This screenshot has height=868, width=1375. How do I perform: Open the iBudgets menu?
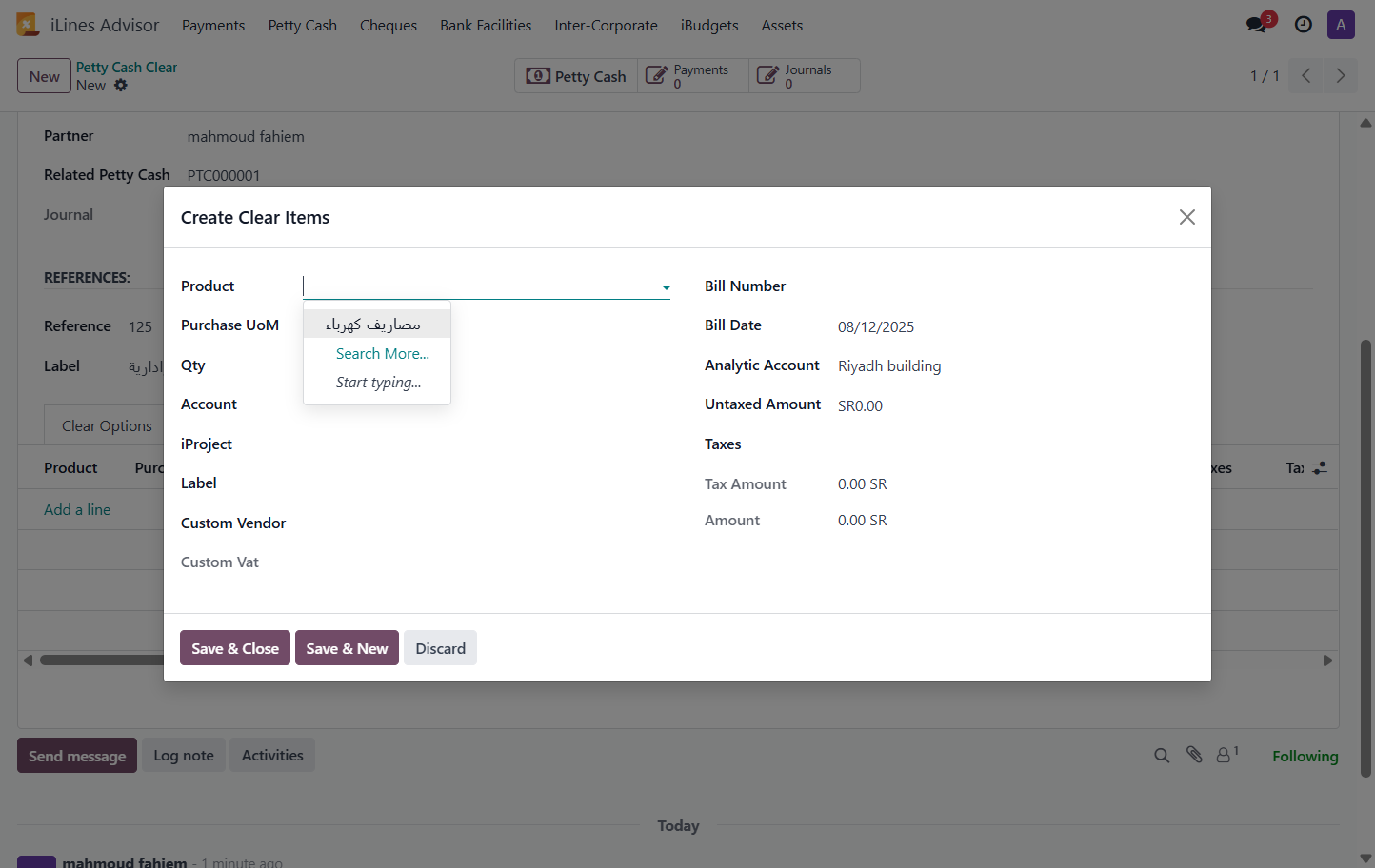[x=709, y=26]
